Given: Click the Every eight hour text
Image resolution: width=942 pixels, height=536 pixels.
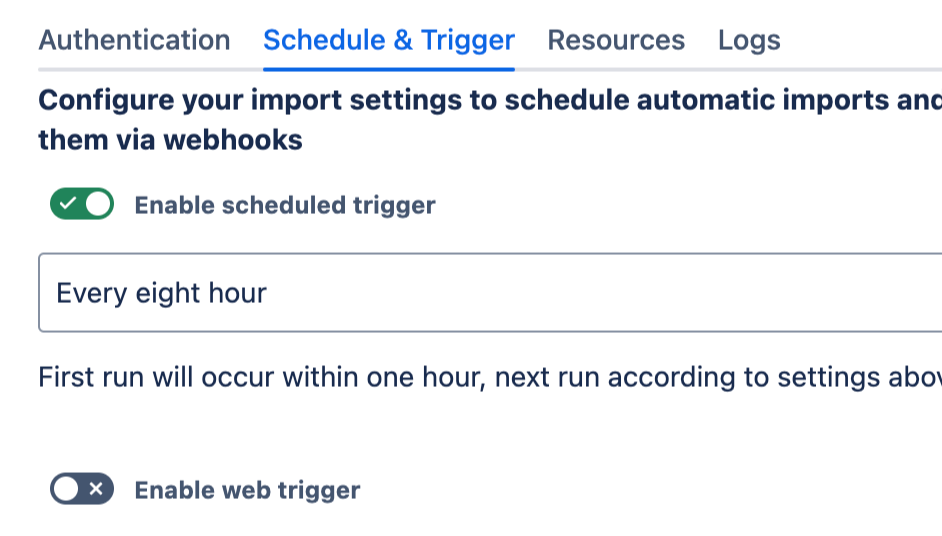Looking at the screenshot, I should click(161, 293).
